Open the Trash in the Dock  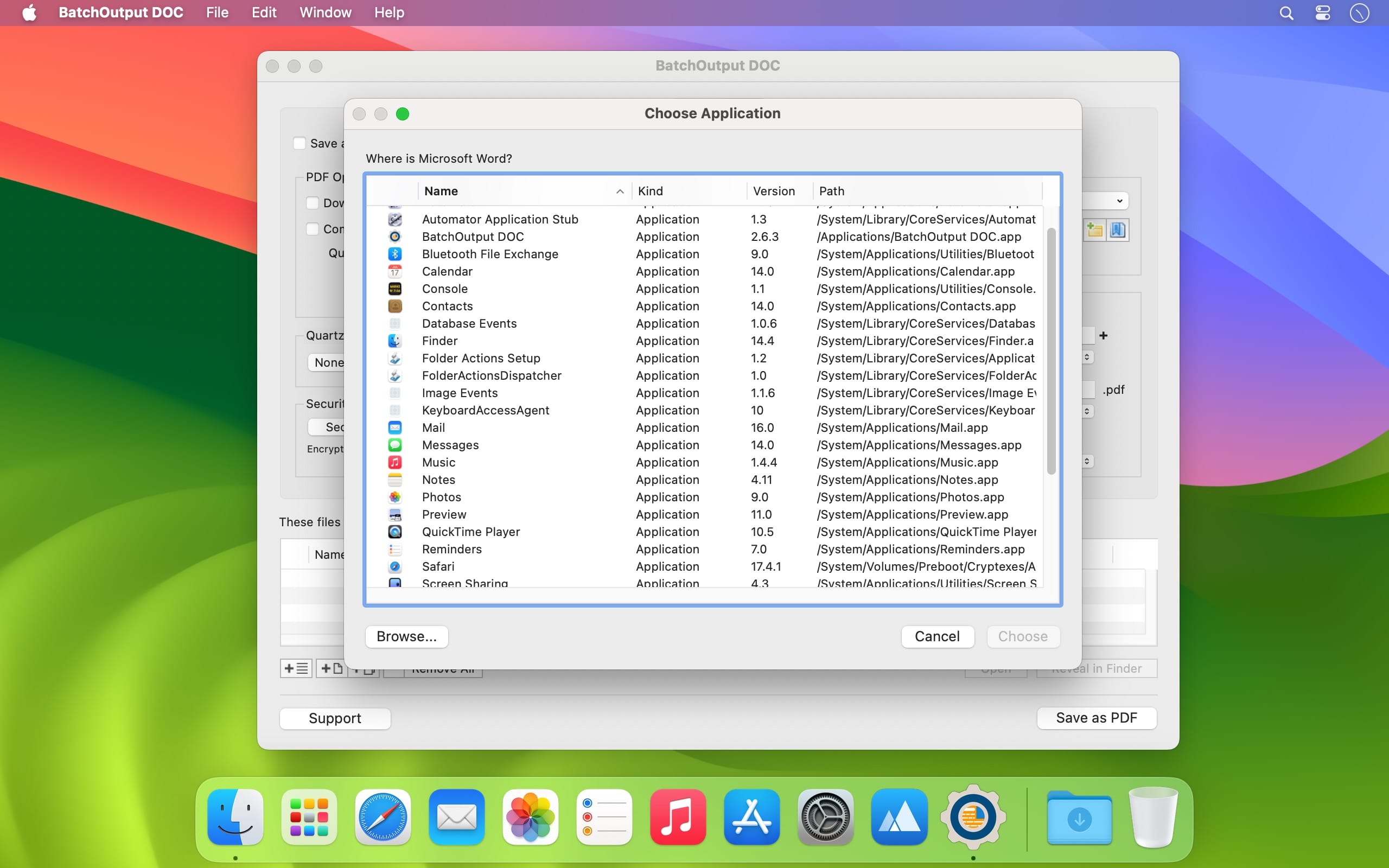coord(1153,817)
